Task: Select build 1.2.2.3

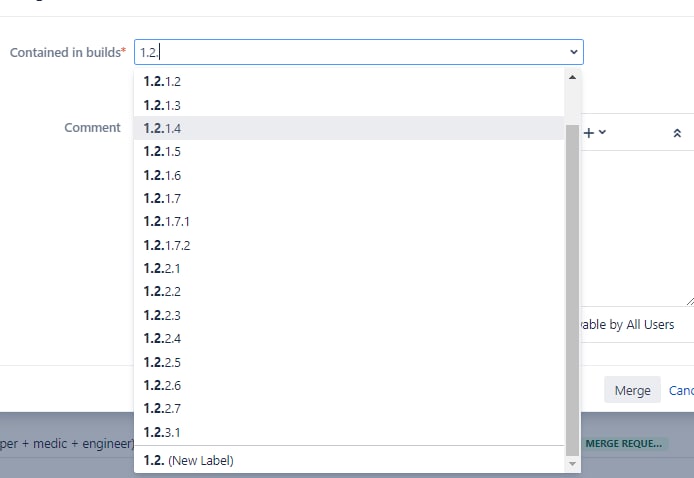Action: tap(349, 315)
